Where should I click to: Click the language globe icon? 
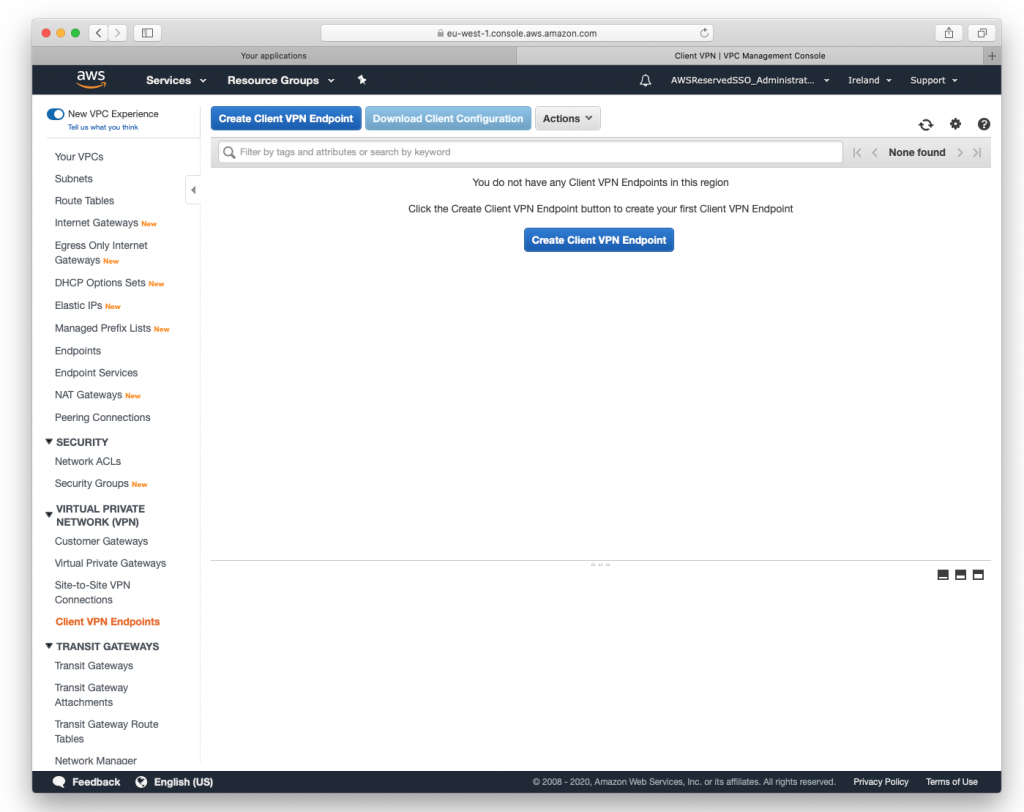pos(141,782)
